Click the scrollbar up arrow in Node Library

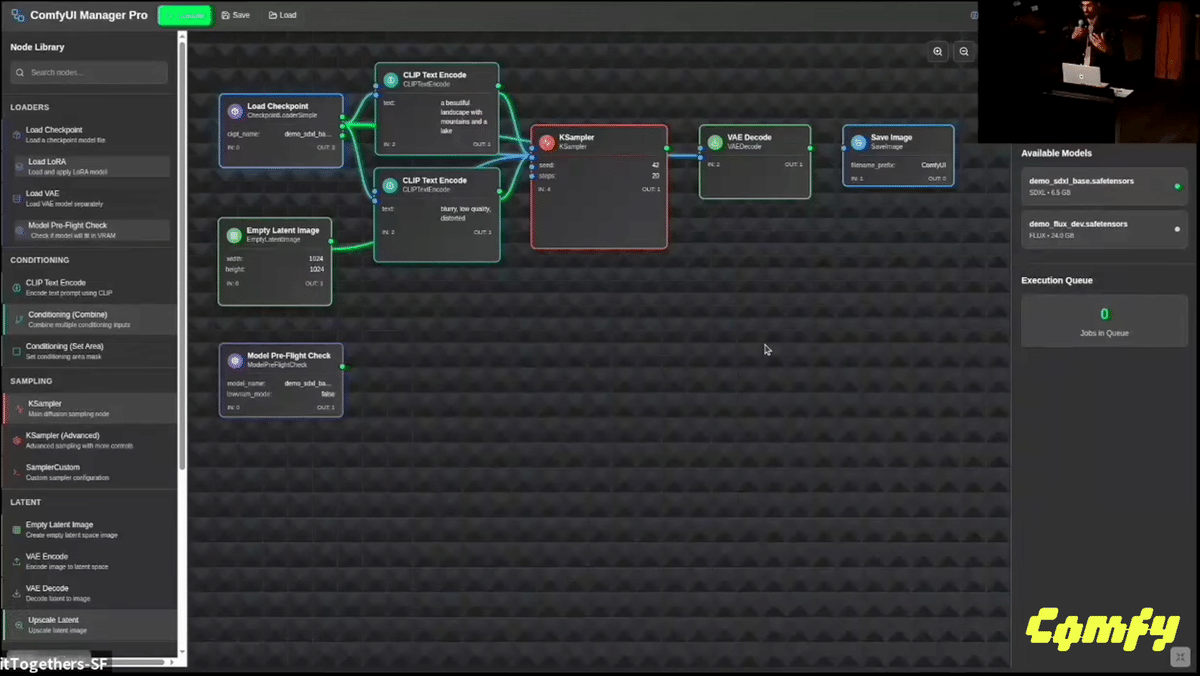click(x=182, y=36)
